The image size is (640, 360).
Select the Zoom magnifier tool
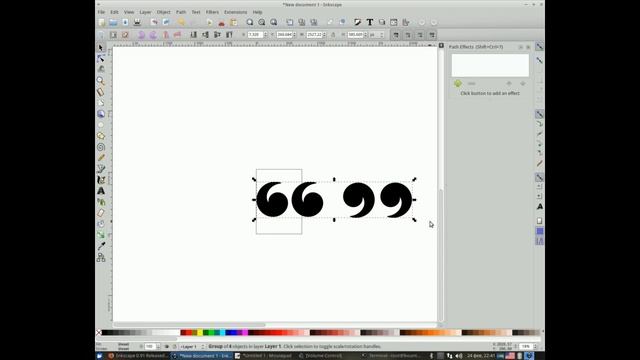pyautogui.click(x=101, y=81)
